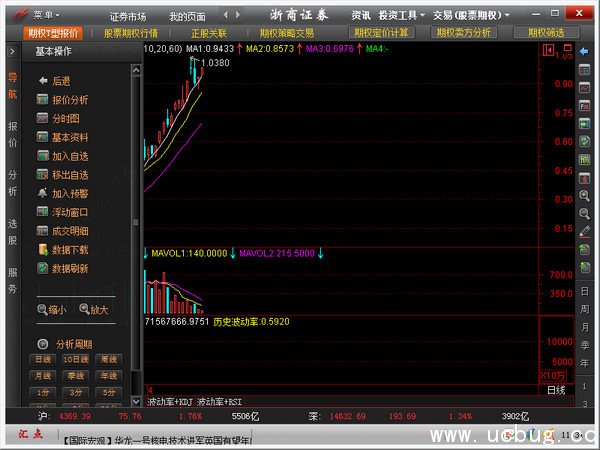Viewport: 600px width, 450px height.
Task: Click the zoom-out magnifier in right toolbar
Action: (584, 214)
